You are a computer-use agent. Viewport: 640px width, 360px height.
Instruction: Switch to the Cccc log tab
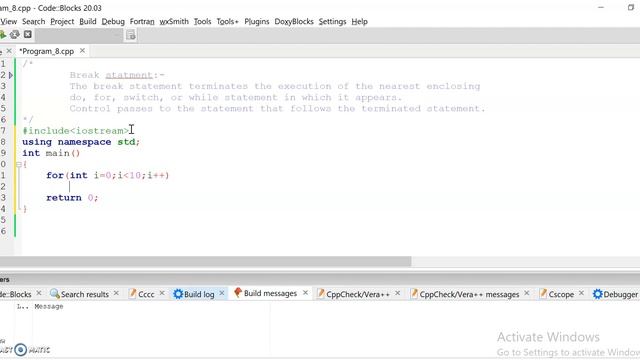coord(142,294)
